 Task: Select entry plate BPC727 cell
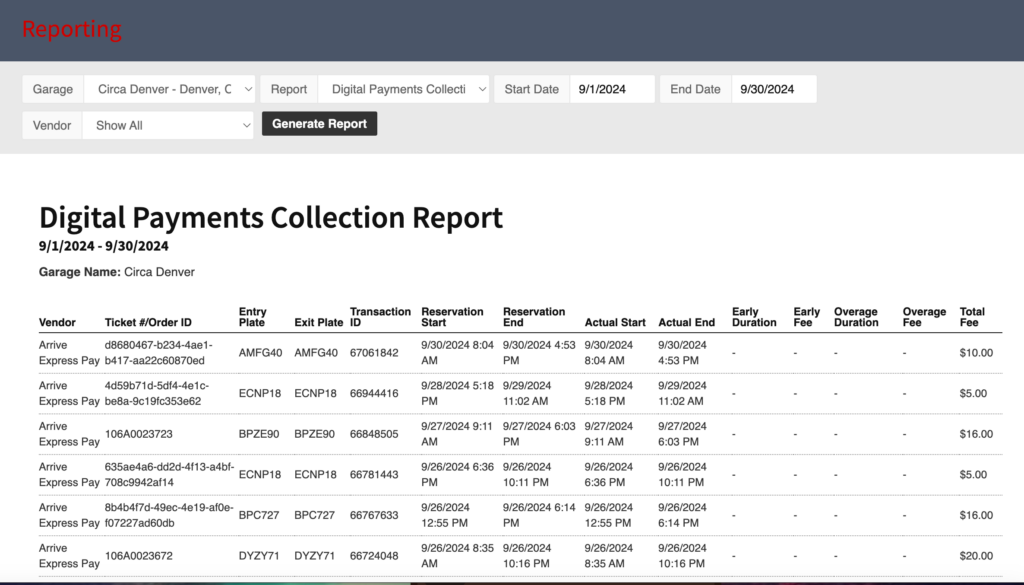coord(260,516)
